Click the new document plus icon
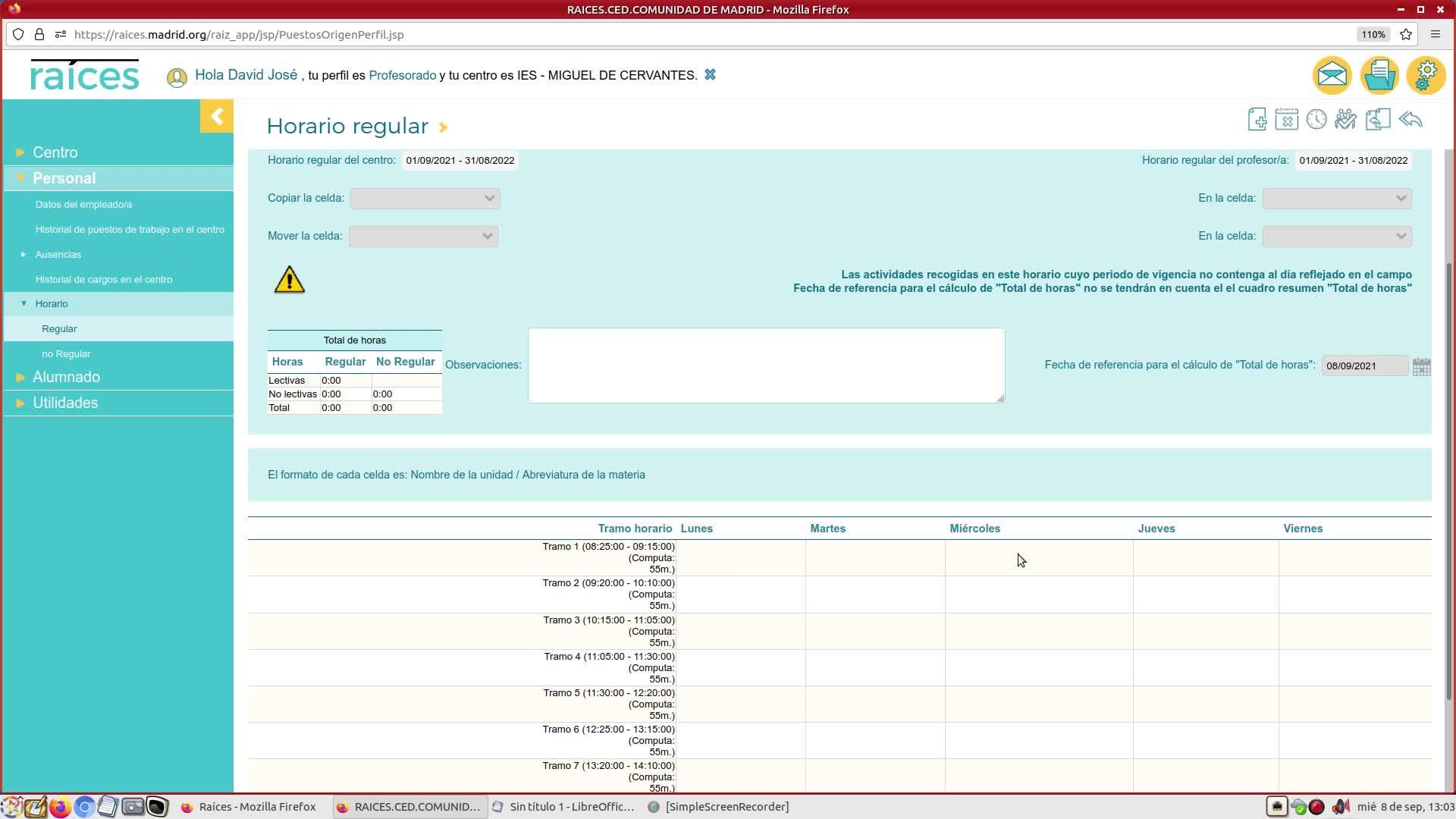The width and height of the screenshot is (1456, 819). point(1257,120)
